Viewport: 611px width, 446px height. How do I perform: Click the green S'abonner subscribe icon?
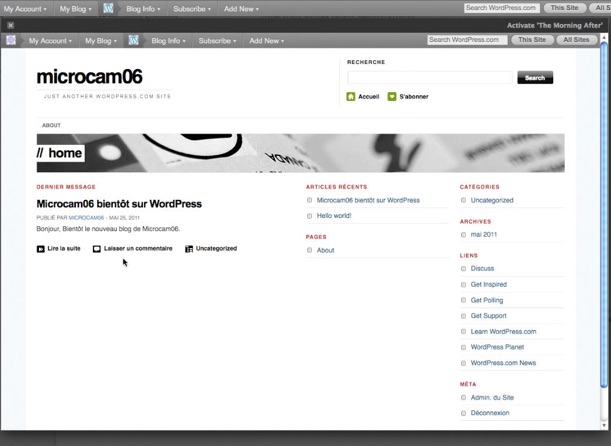click(x=392, y=97)
